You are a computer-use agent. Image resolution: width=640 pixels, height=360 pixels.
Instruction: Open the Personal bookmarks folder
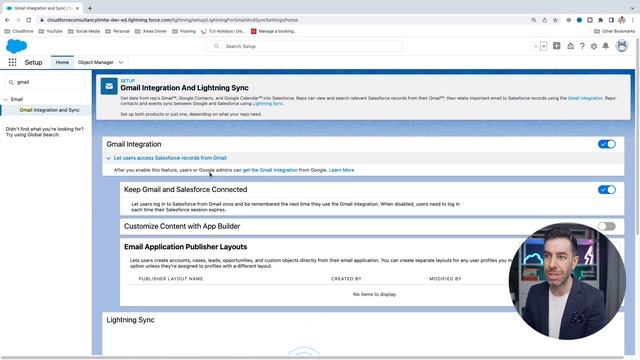pyautogui.click(x=117, y=31)
